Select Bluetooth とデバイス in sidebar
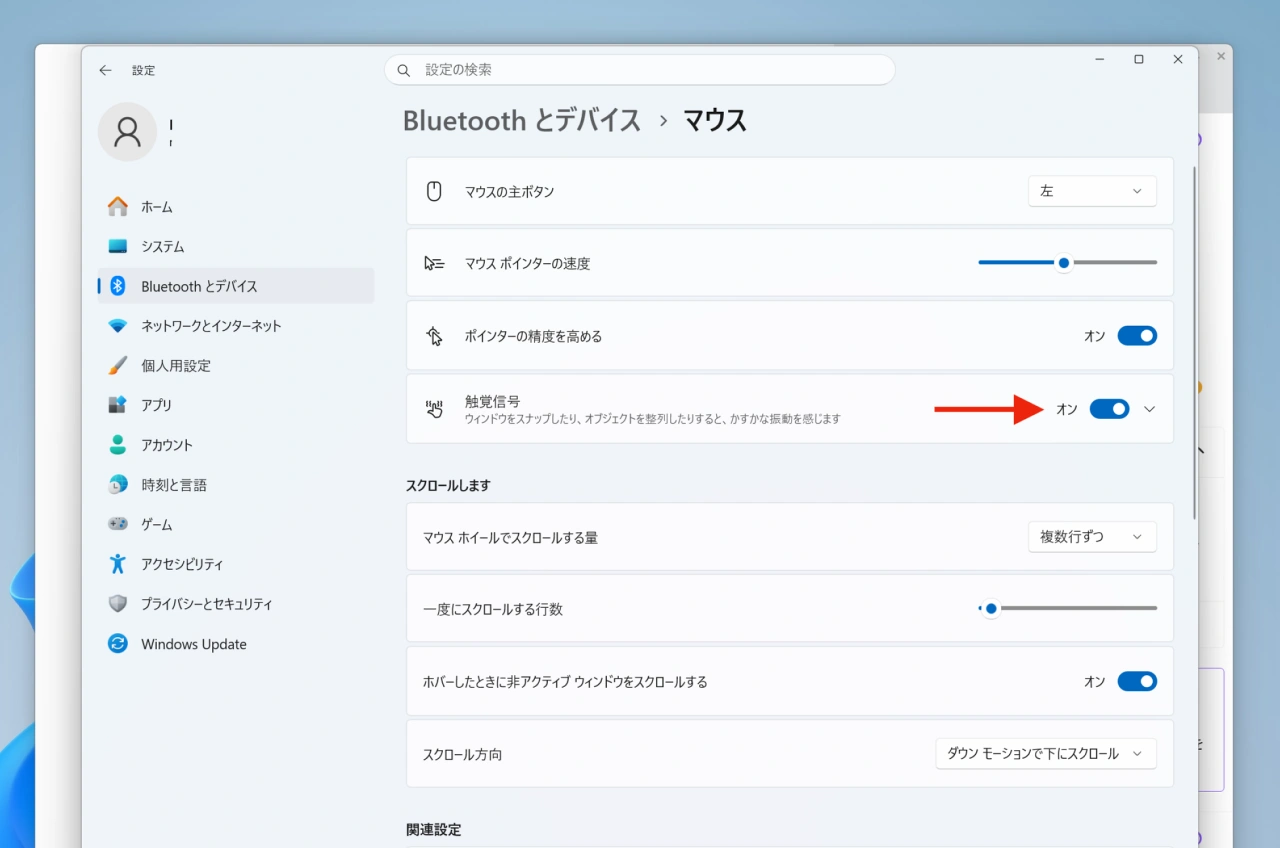Viewport: 1280px width, 848px height. click(x=235, y=286)
